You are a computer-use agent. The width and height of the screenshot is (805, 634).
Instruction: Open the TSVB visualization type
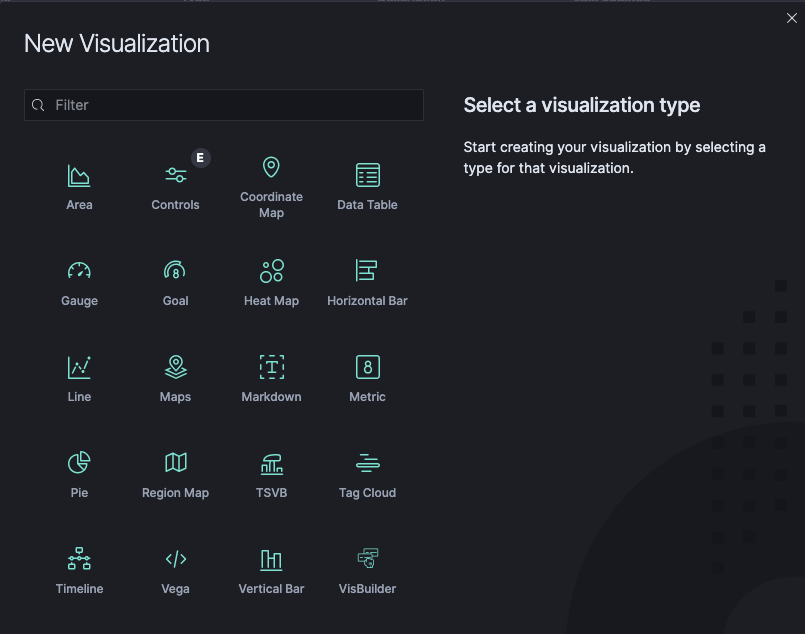271,474
